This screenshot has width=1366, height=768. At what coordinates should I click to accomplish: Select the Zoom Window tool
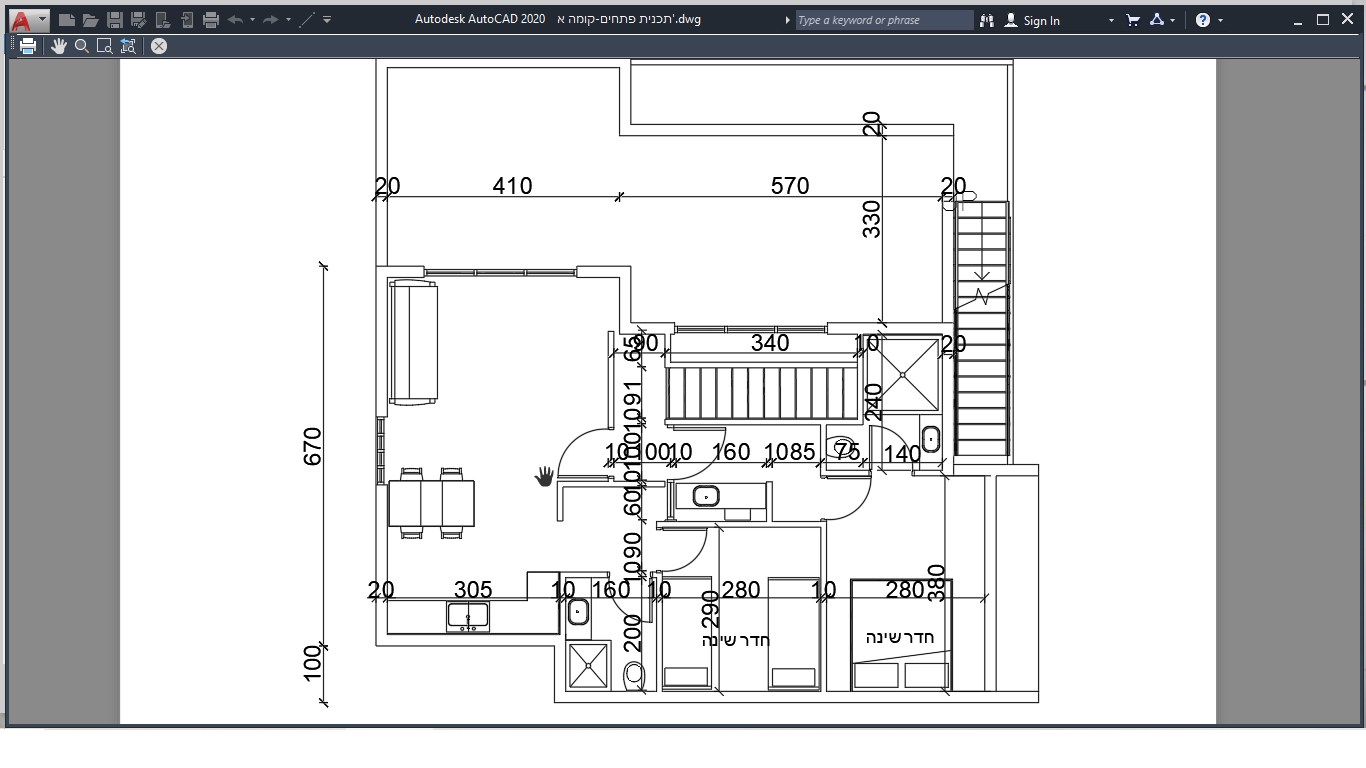pyautogui.click(x=105, y=45)
